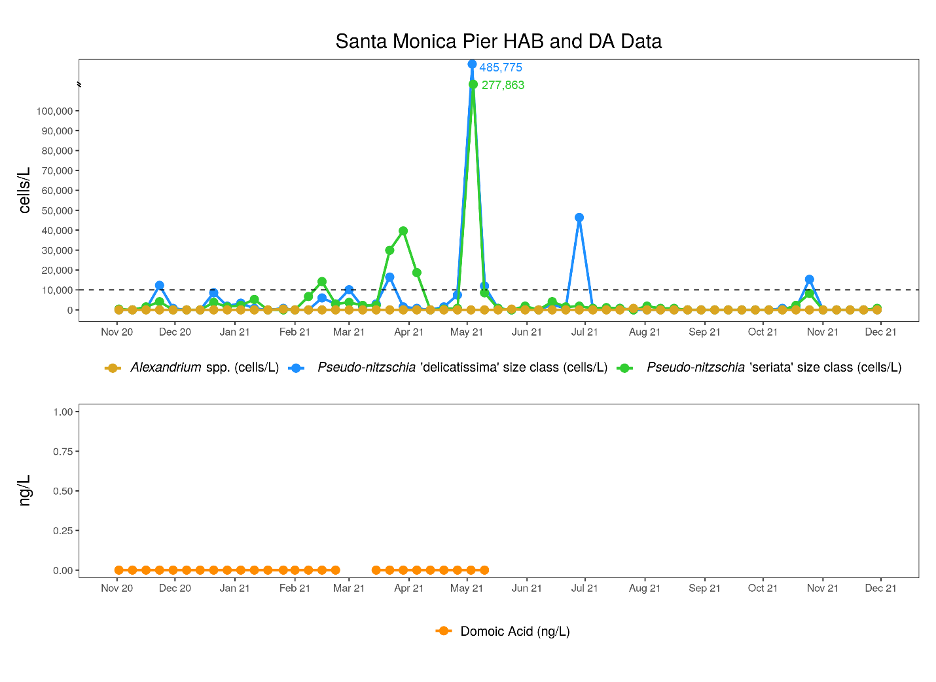Click the blue Jul 21 spike point
The height and width of the screenshot is (682, 936).
(x=579, y=218)
